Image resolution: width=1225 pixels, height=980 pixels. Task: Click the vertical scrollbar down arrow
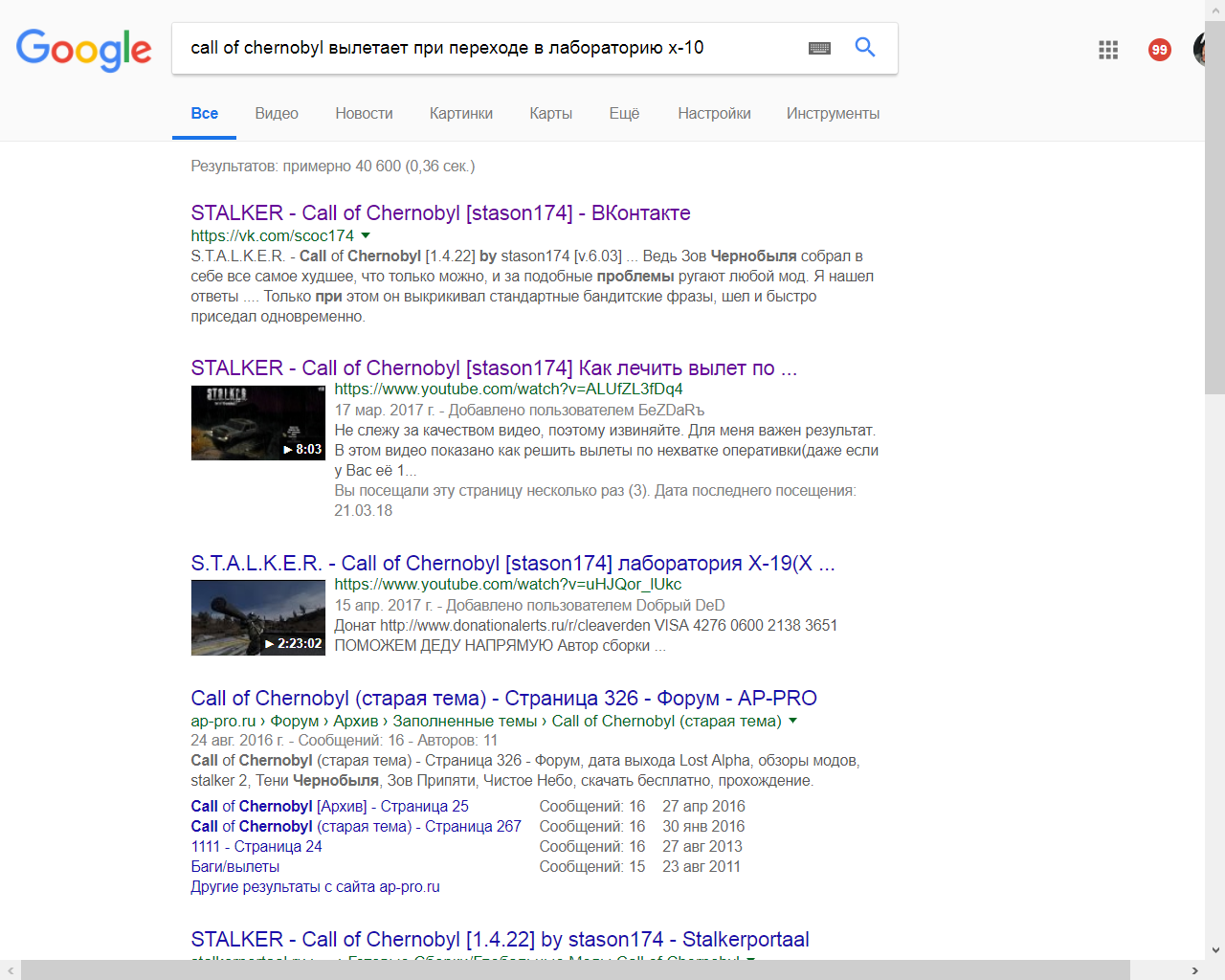[x=1215, y=950]
